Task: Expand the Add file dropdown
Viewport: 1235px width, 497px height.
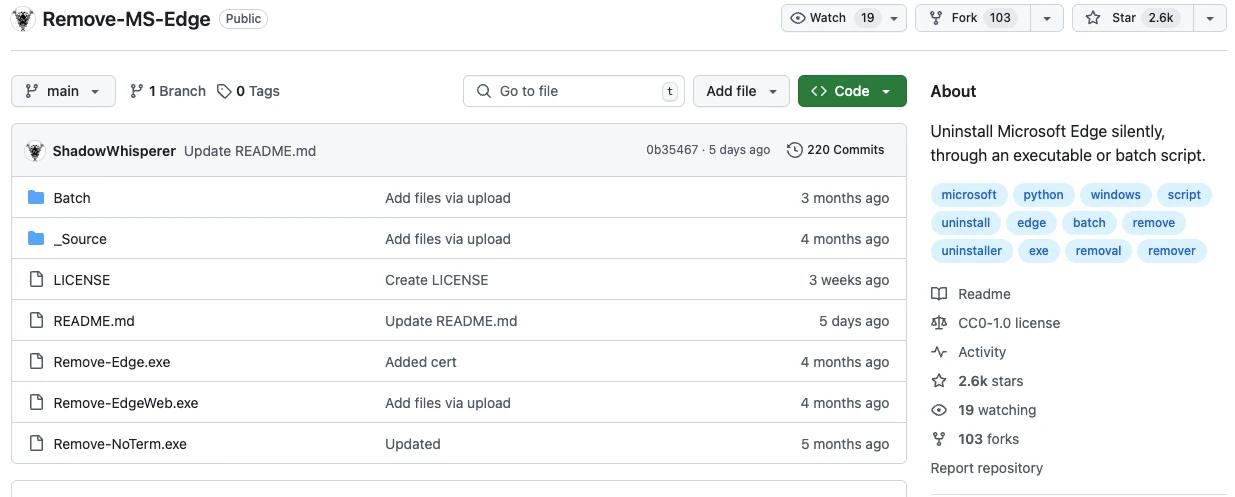Action: pos(741,91)
